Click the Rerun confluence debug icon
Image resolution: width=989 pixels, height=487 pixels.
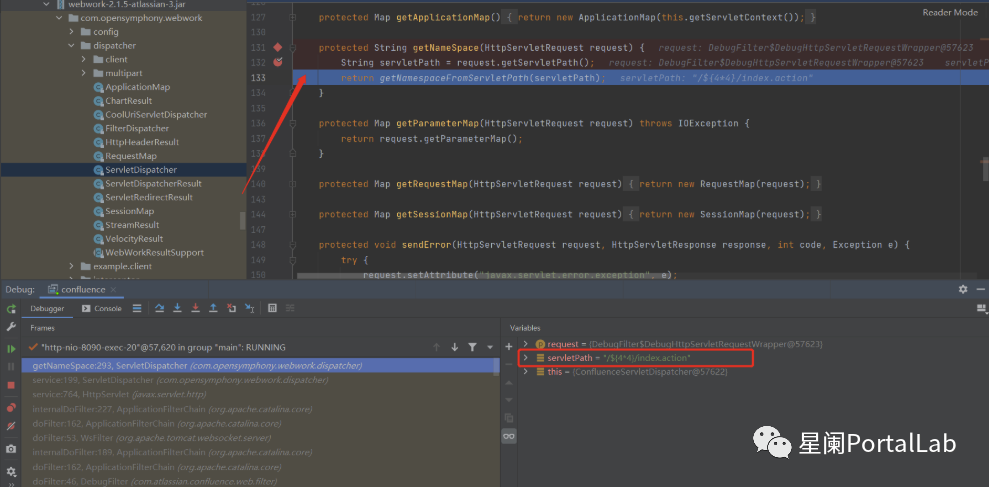click(x=11, y=309)
